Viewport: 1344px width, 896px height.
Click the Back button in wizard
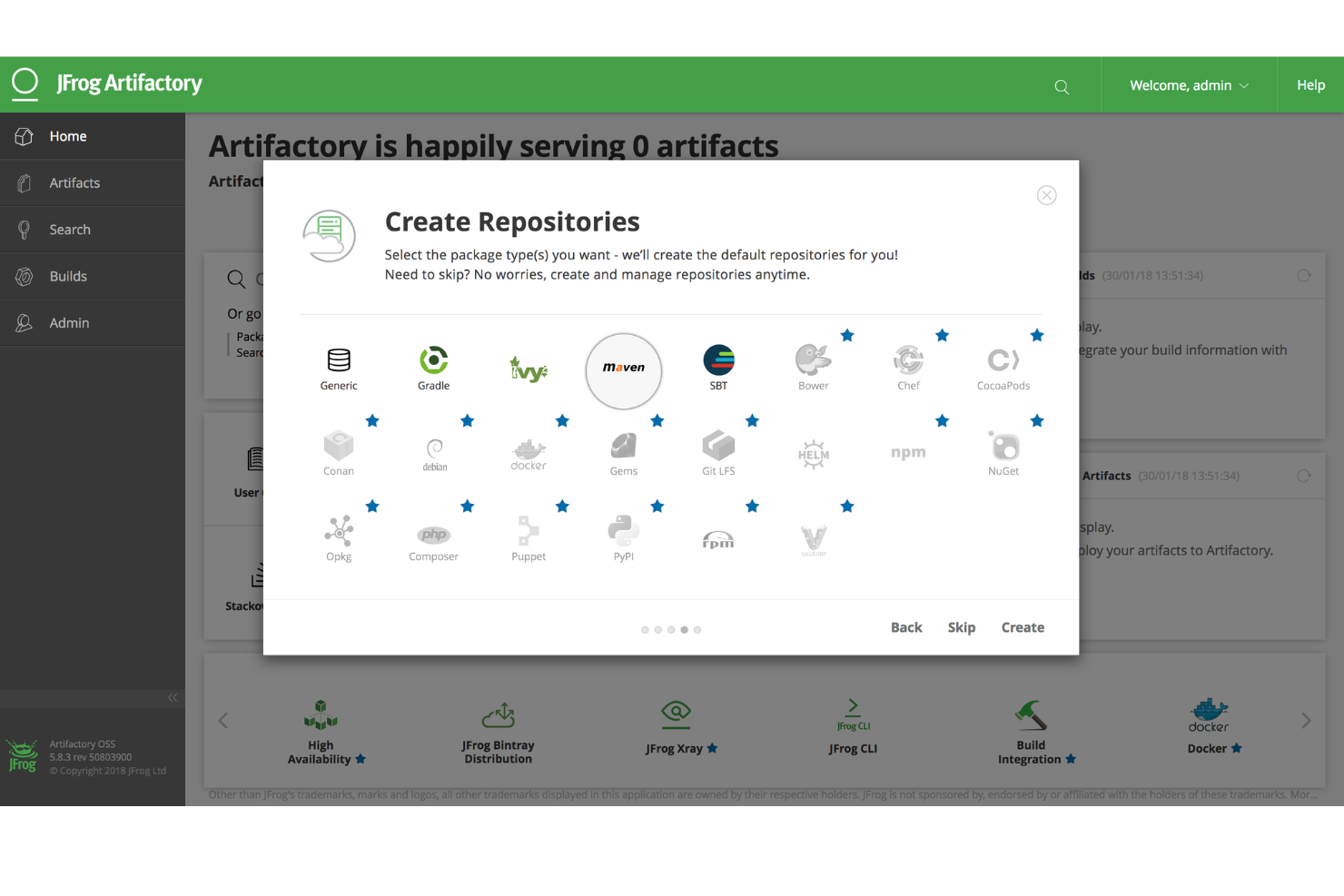[906, 627]
